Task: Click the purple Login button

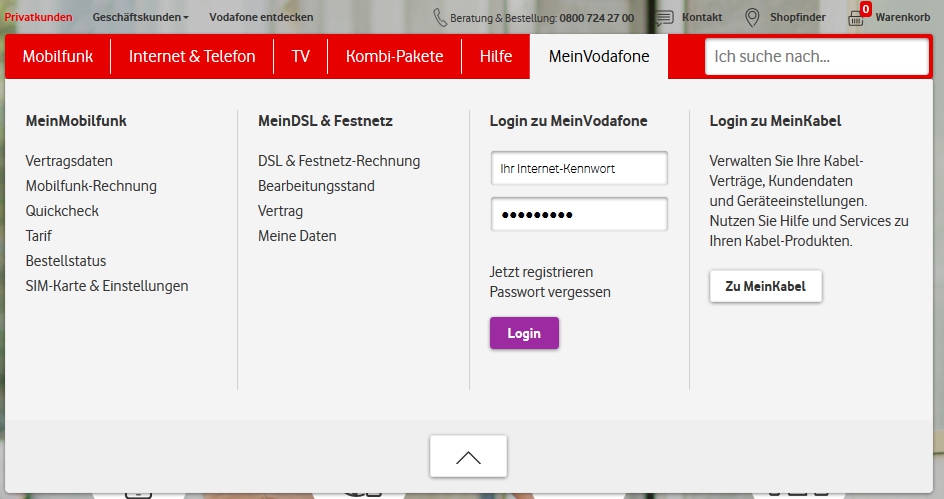Action: 524,333
